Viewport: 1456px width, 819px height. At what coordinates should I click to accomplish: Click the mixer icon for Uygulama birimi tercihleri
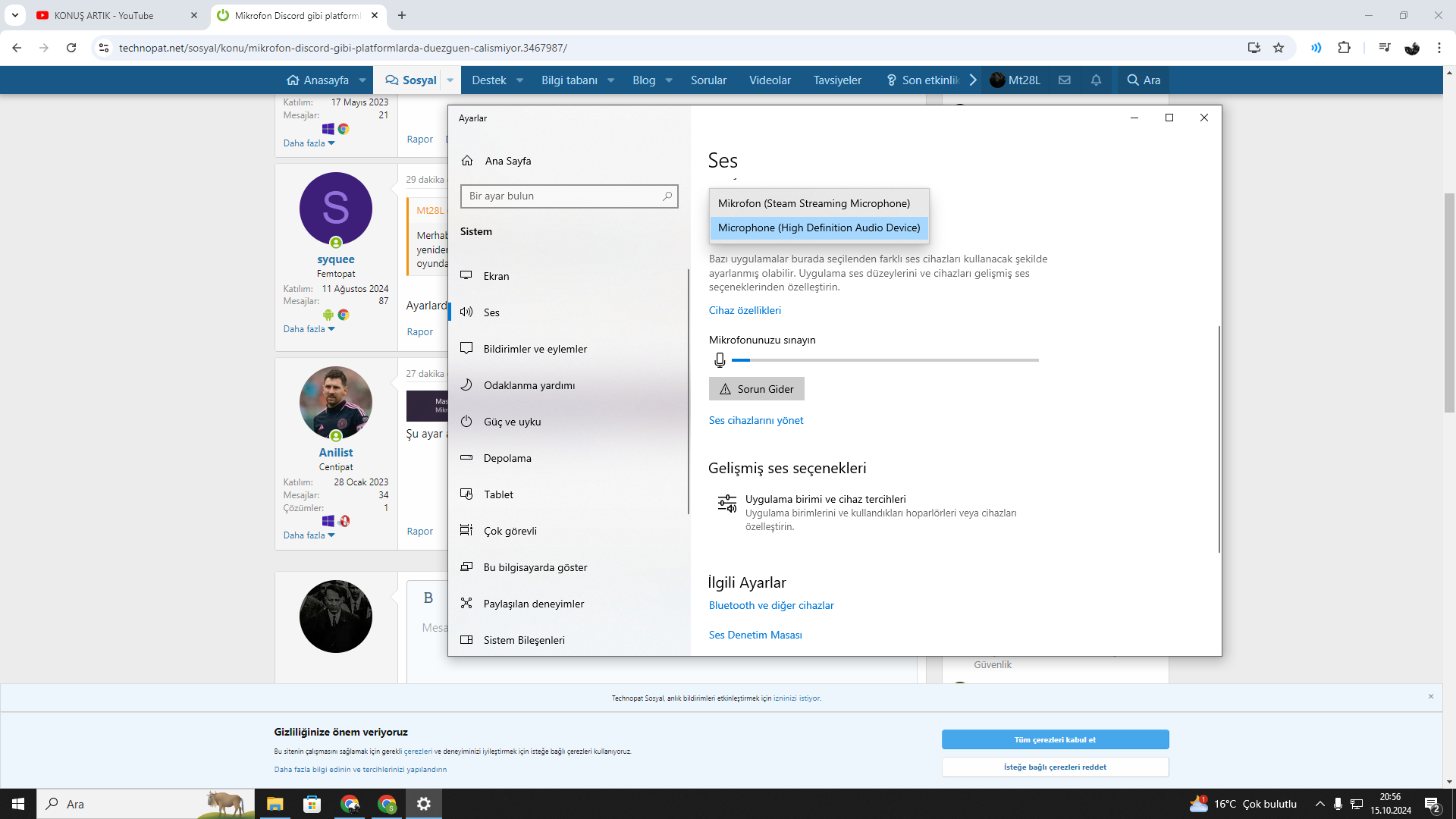coord(726,504)
